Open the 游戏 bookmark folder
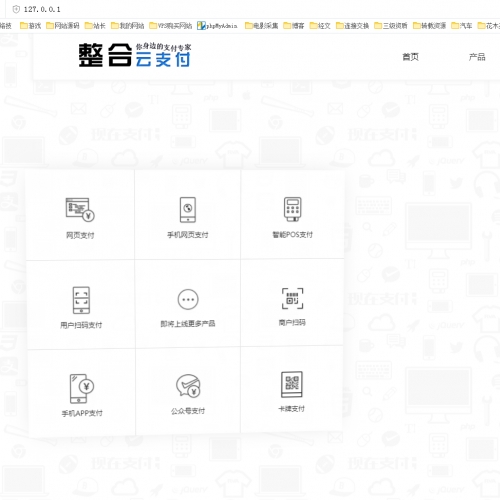This screenshot has height=500, width=500. pos(30,26)
